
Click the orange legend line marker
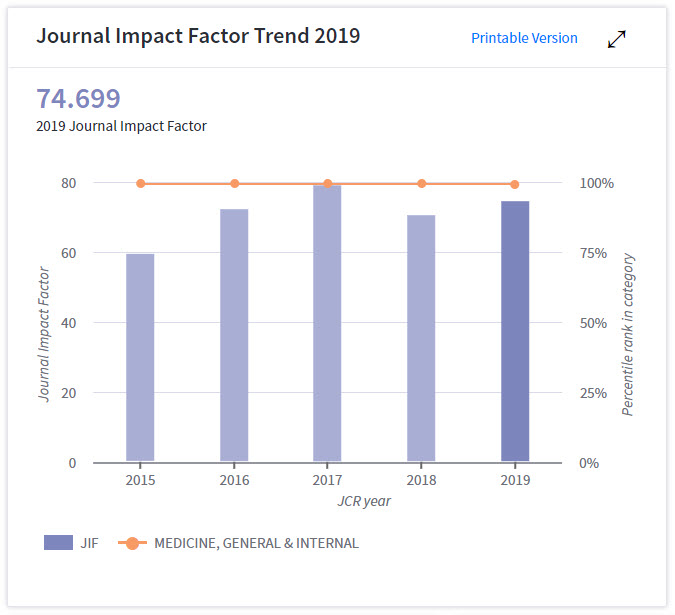coord(132,543)
